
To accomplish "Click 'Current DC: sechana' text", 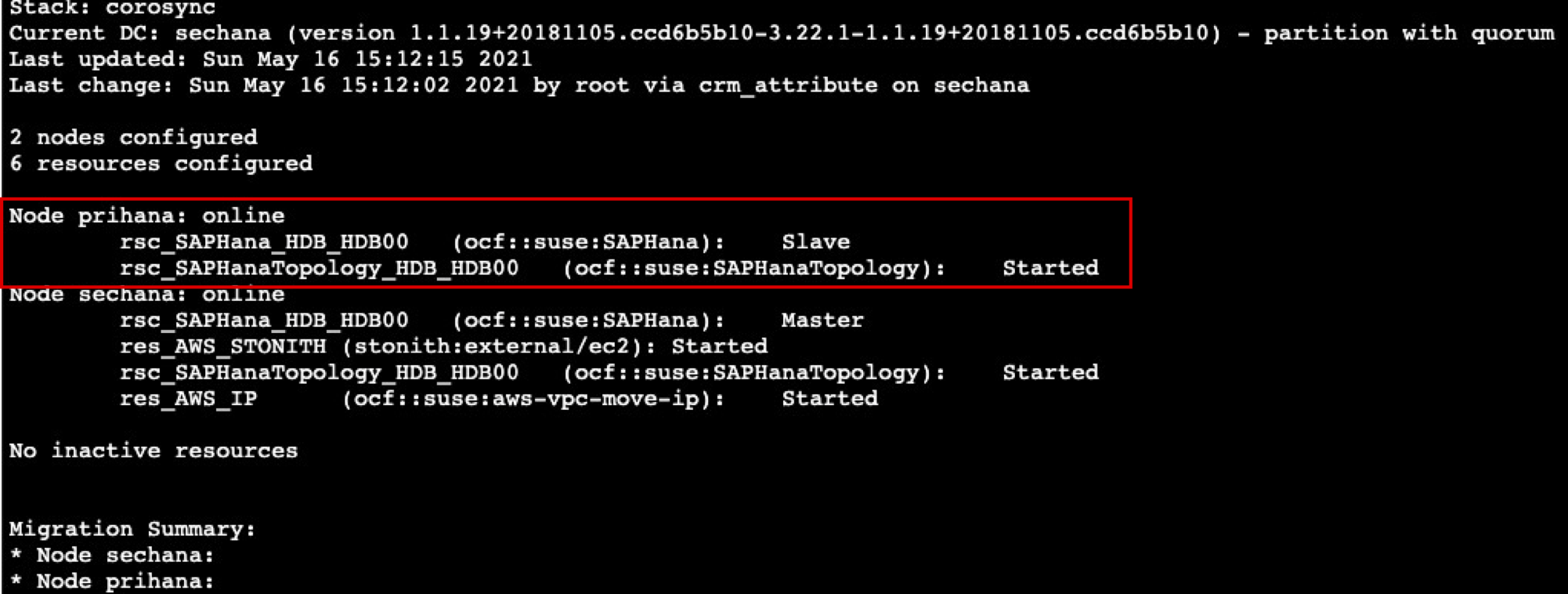I will 139,34.
